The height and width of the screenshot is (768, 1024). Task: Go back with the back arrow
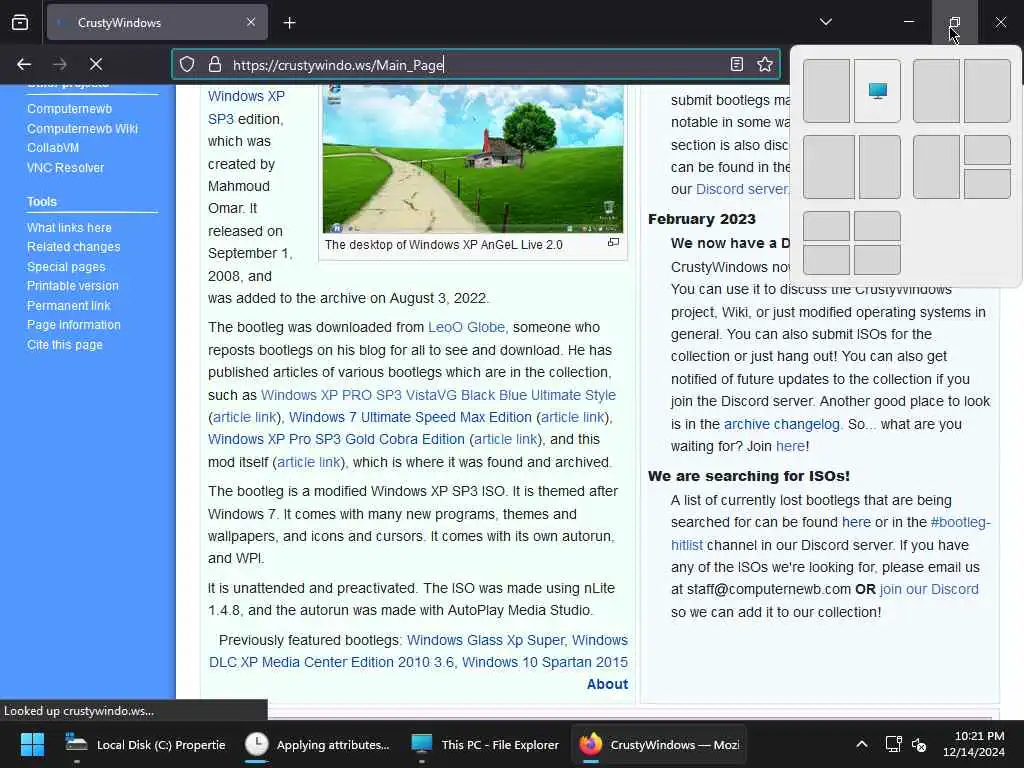point(24,64)
